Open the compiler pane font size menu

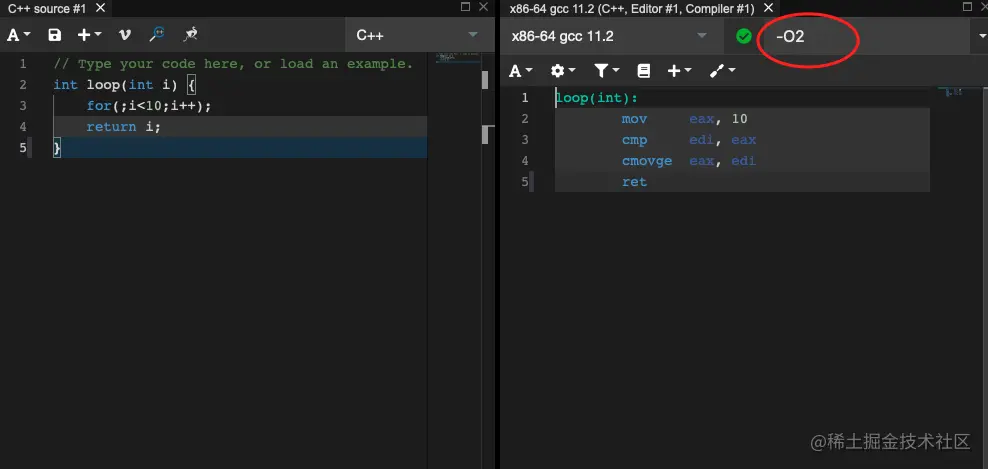520,71
